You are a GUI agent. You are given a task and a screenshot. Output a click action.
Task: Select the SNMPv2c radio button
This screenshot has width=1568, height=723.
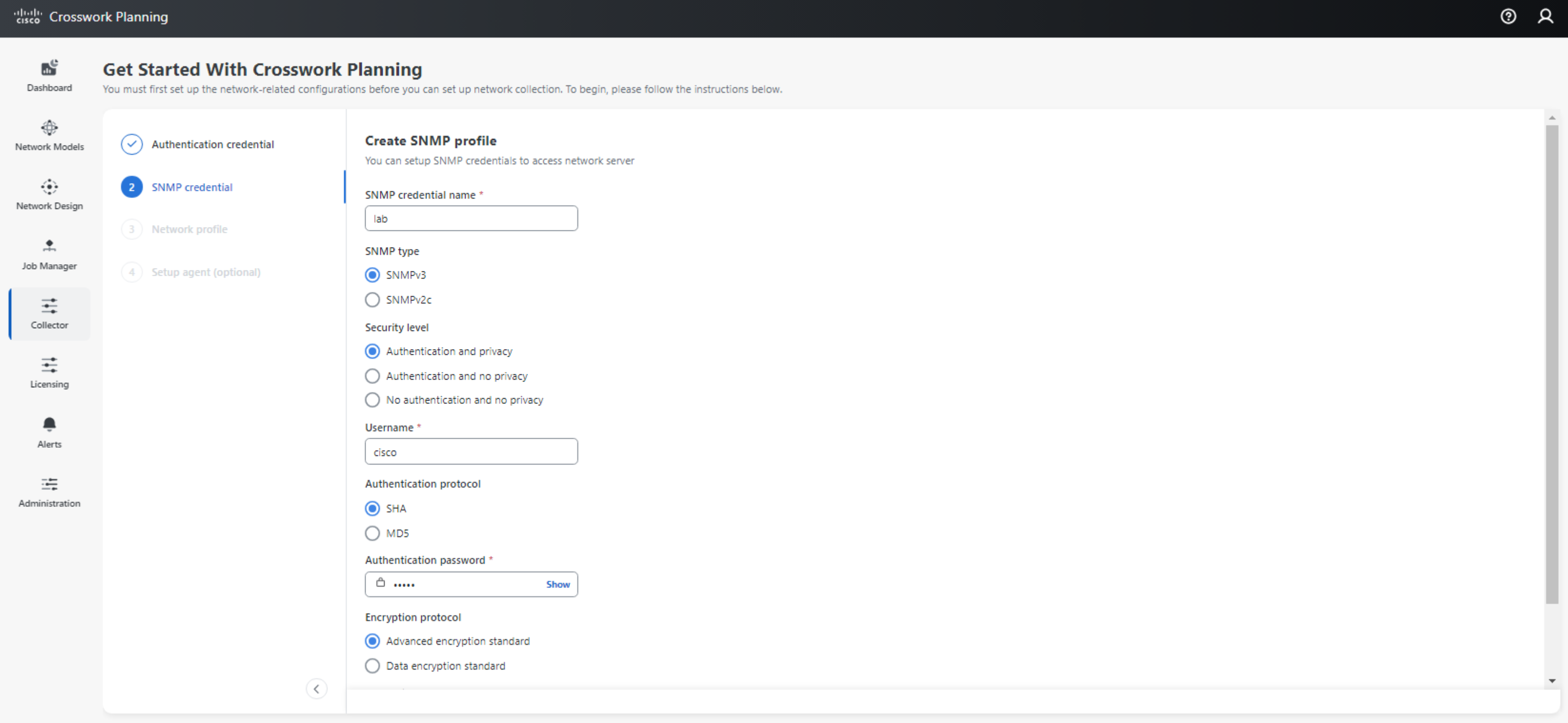pos(372,300)
